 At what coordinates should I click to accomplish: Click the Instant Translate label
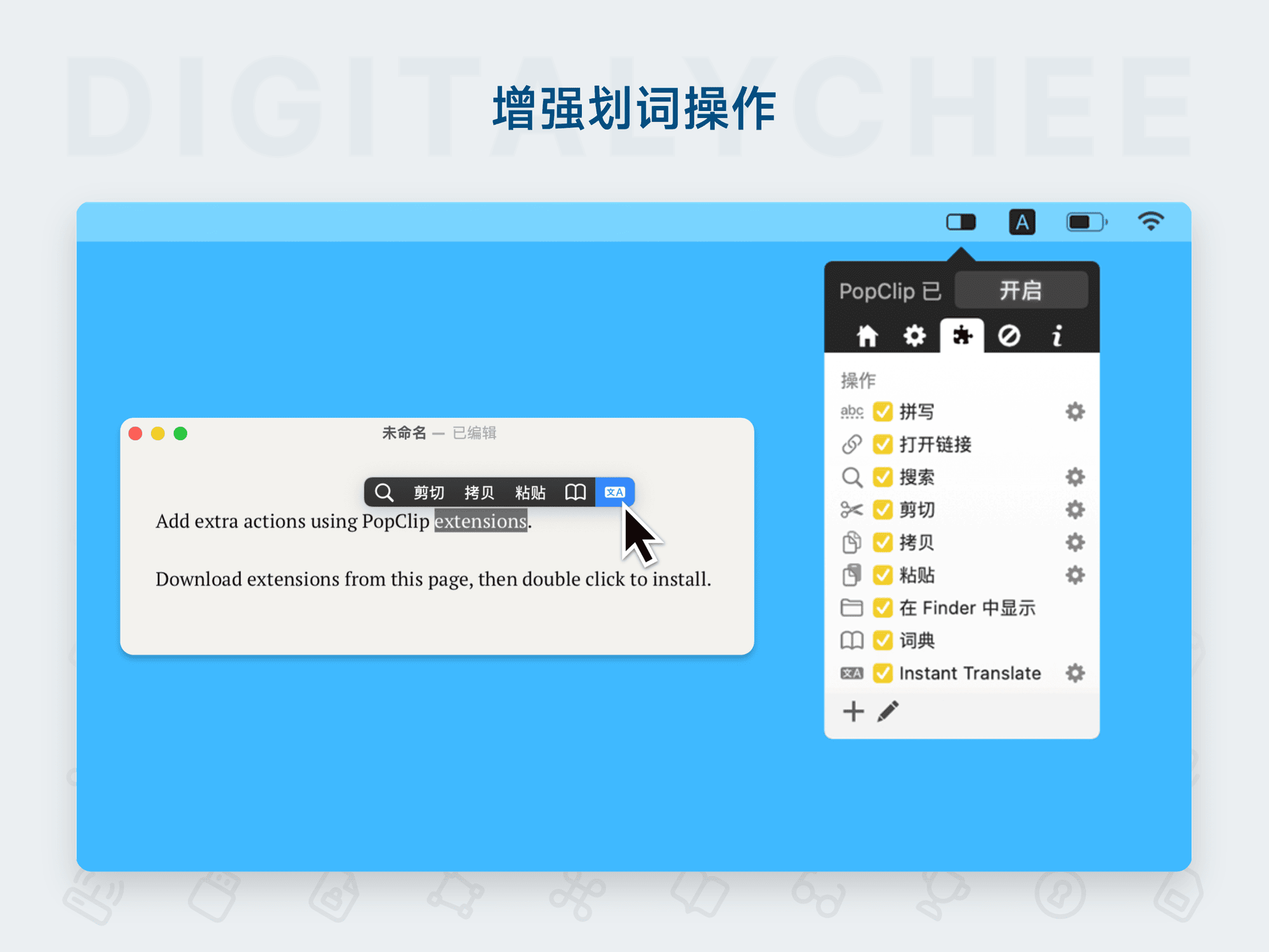coord(970,673)
